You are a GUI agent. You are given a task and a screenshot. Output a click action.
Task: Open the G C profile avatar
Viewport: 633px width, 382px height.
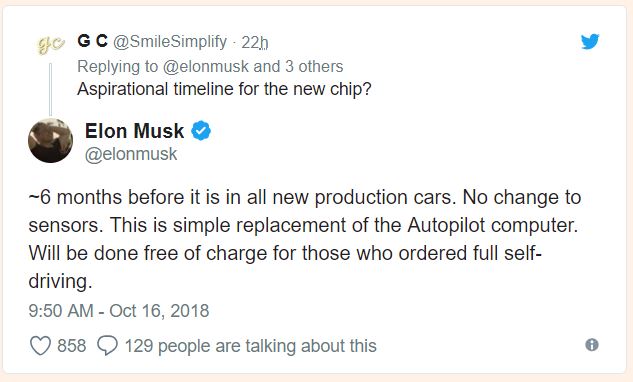pos(50,44)
